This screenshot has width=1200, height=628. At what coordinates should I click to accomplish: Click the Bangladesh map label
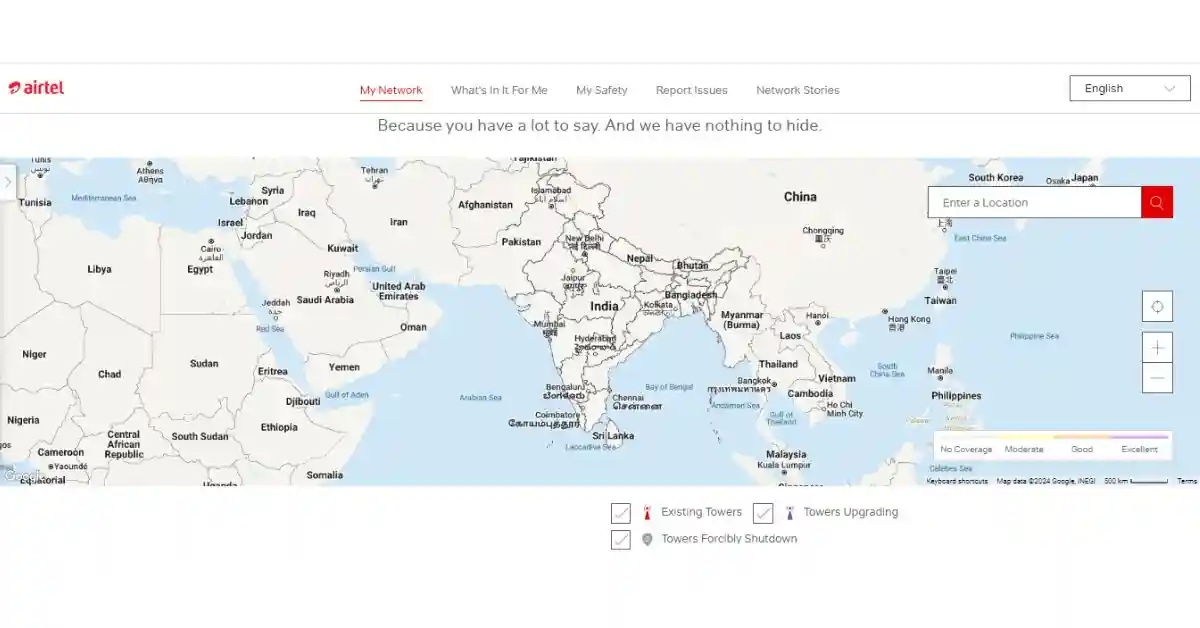691,295
